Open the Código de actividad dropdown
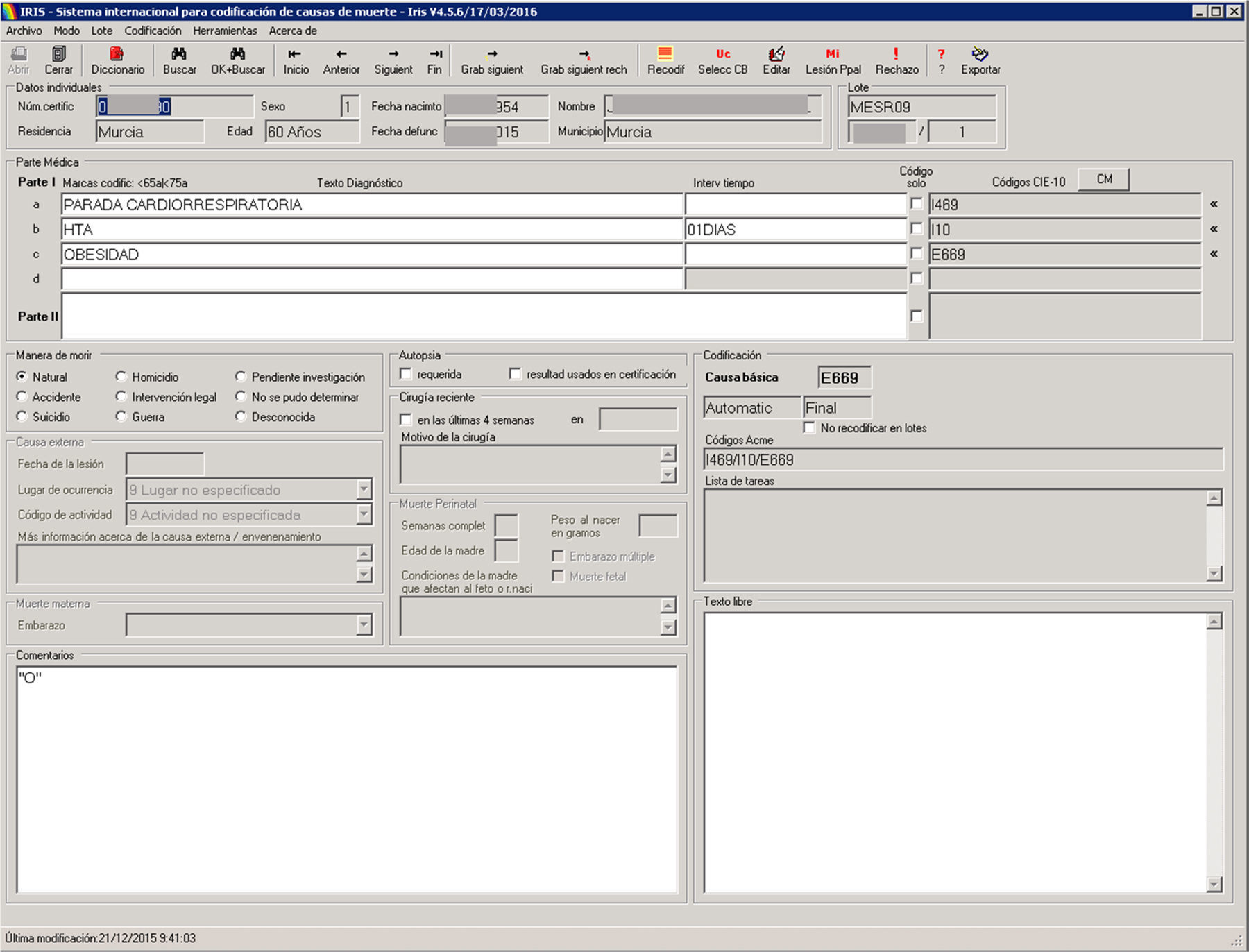1249x952 pixels. (364, 515)
